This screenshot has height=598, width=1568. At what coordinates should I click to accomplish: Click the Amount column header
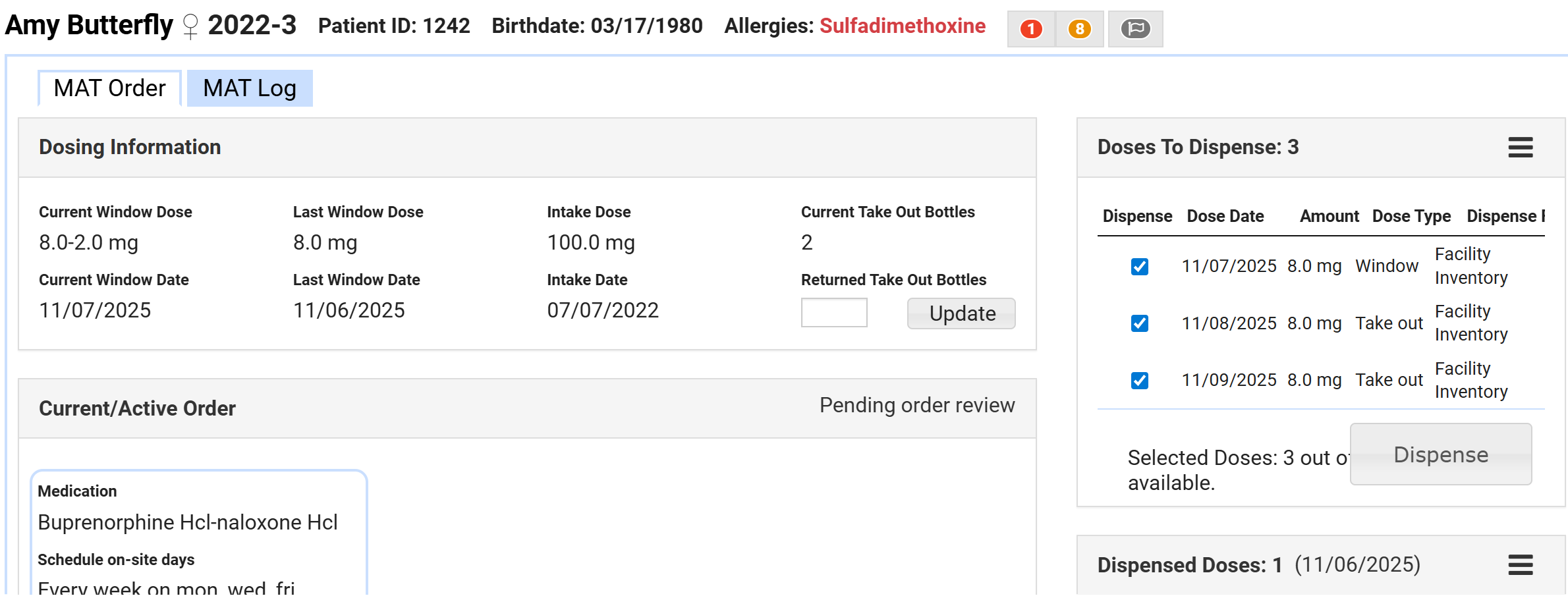[1329, 216]
